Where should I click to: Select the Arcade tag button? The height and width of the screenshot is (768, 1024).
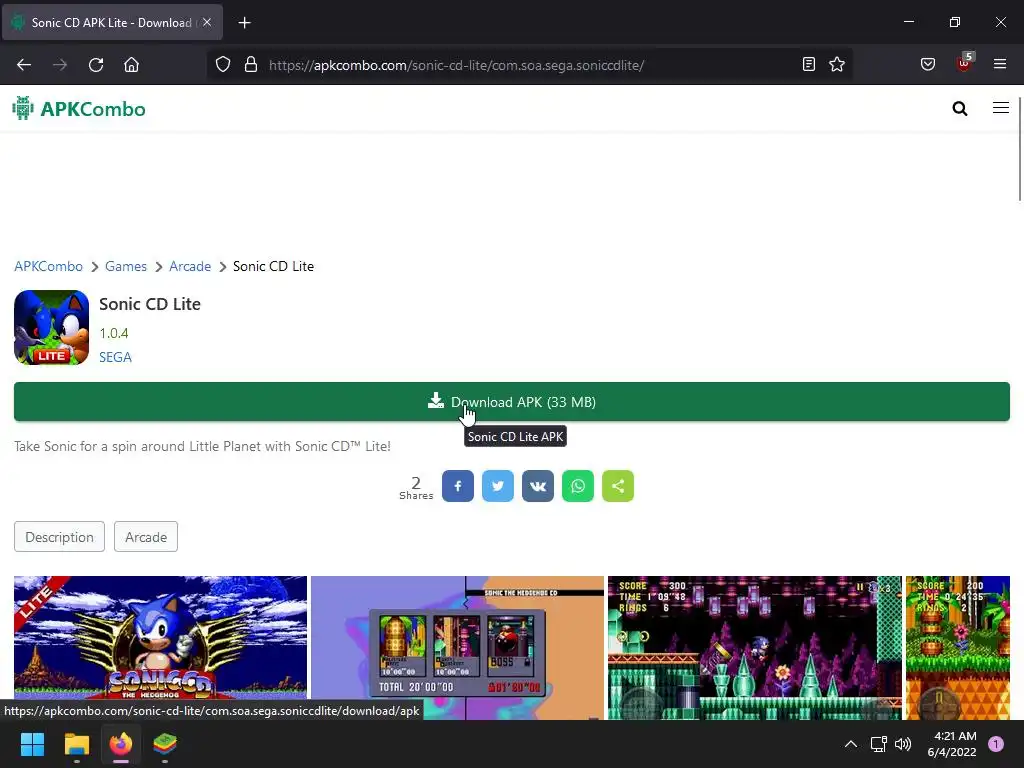(146, 537)
